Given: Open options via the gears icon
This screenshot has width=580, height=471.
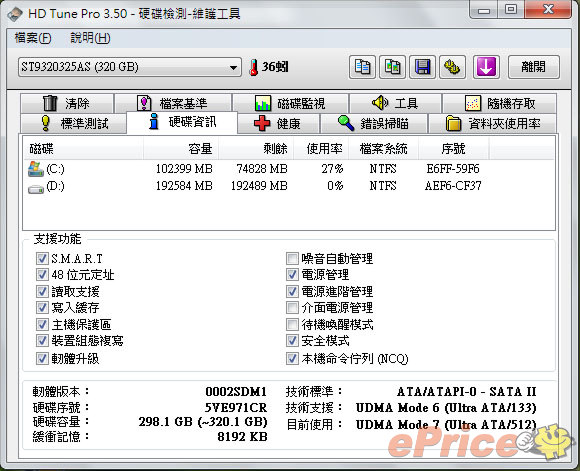Looking at the screenshot, I should (452, 67).
